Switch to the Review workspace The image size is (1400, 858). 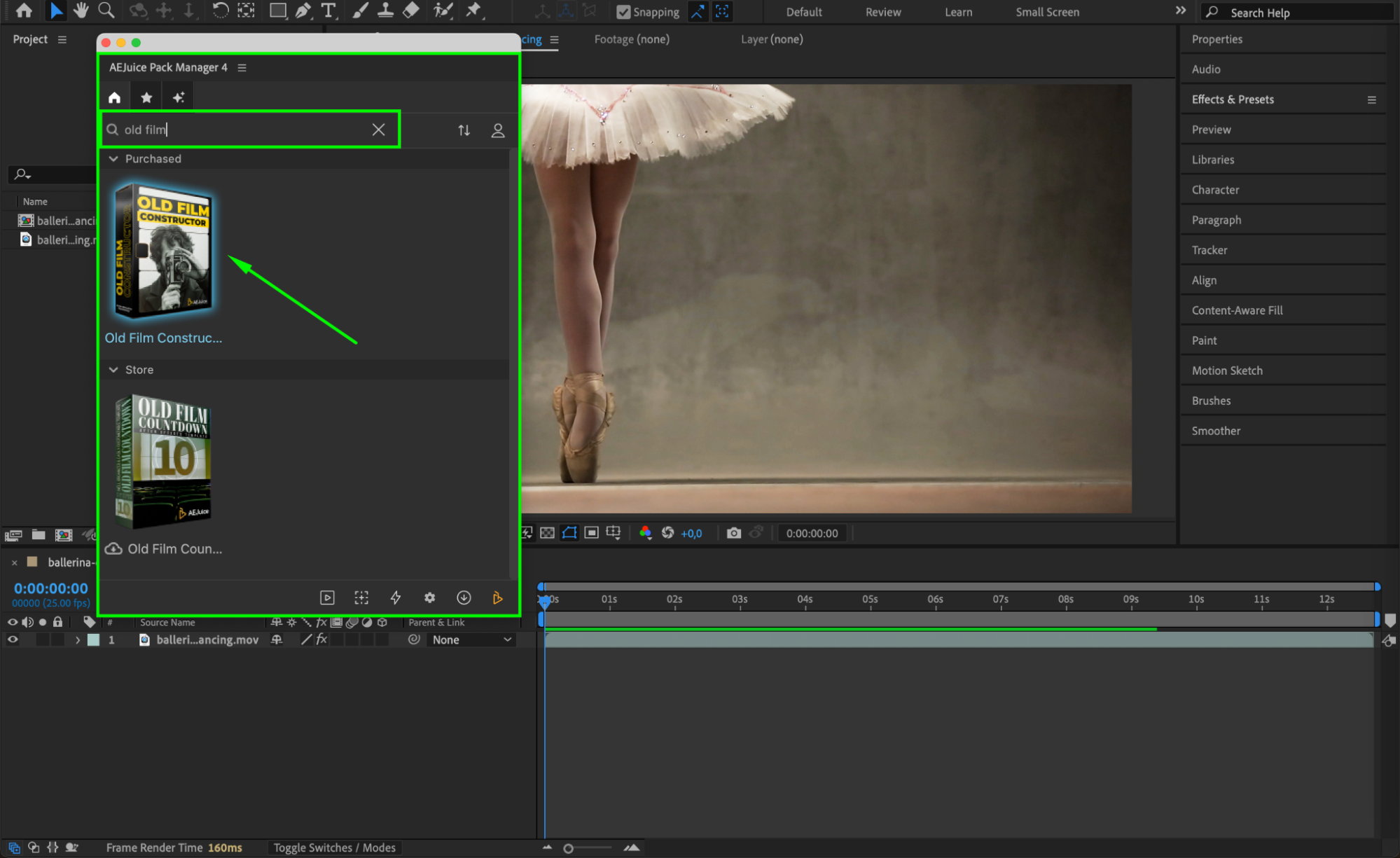(882, 12)
